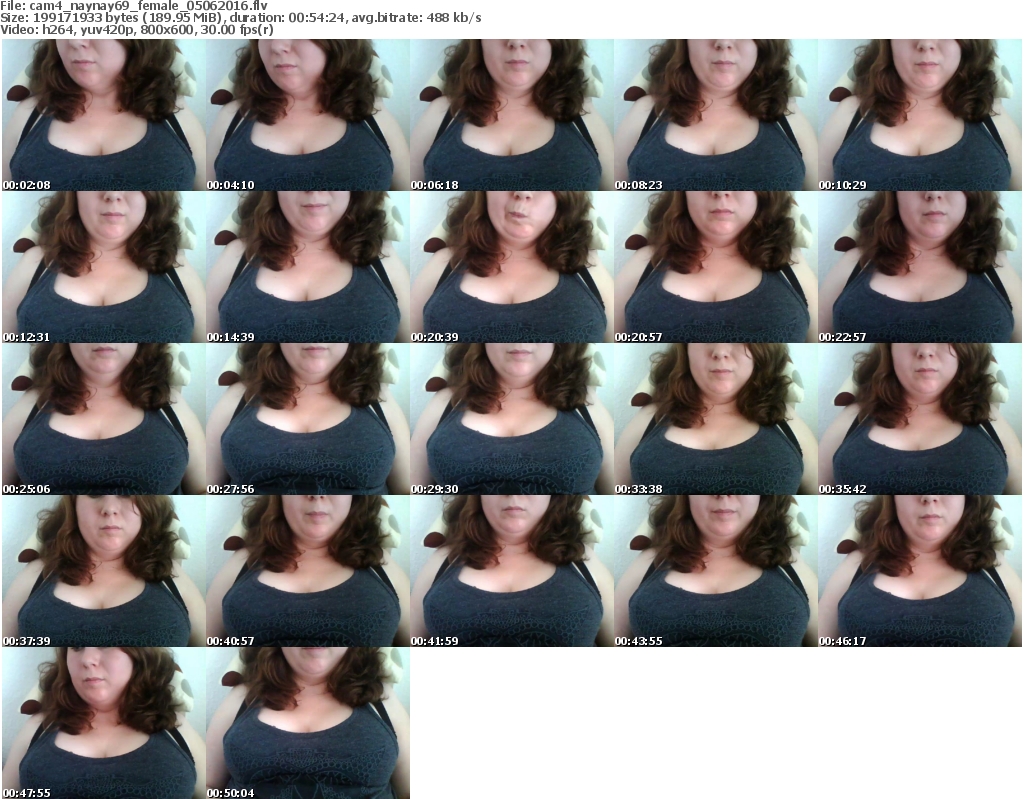Image resolution: width=1024 pixels, height=799 pixels.
Task: Choose the preview frame at 00:41:59
Action: 512,571
